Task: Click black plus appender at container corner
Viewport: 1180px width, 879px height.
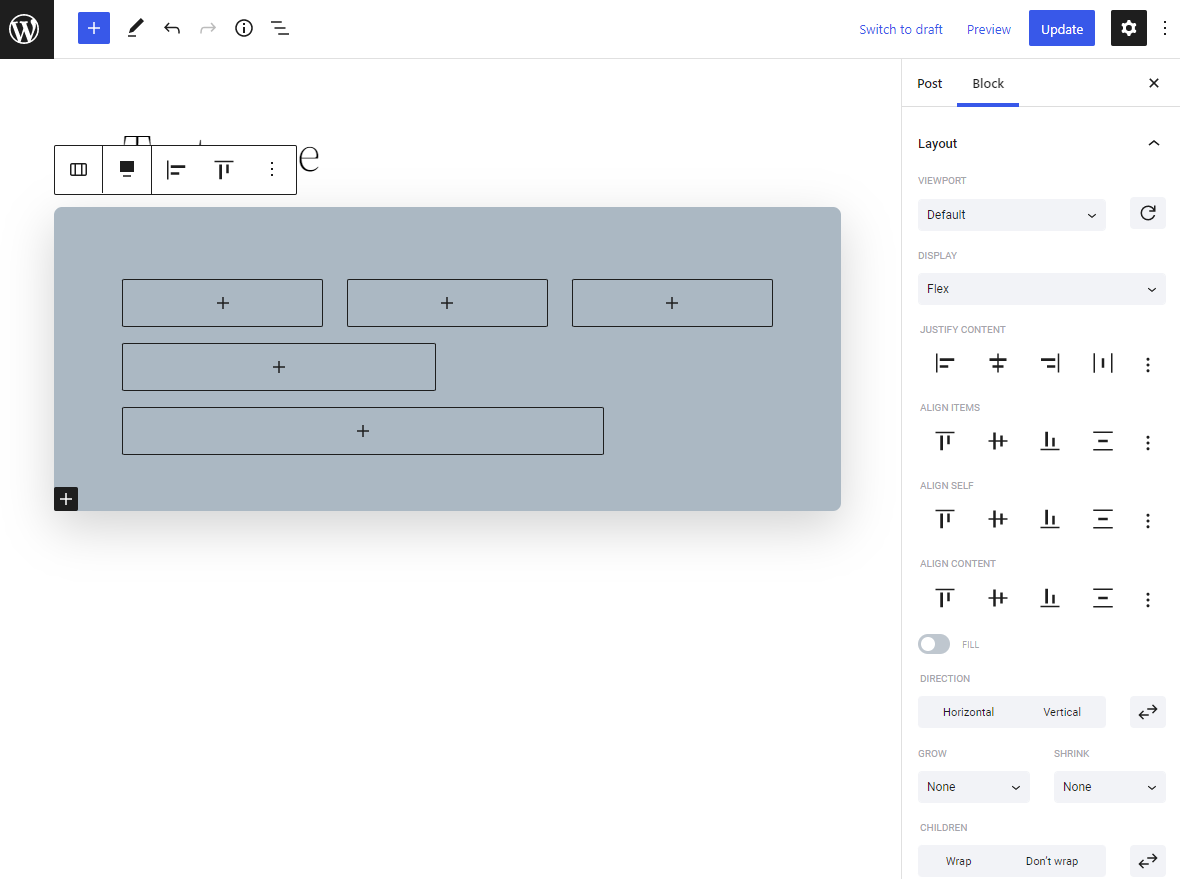Action: click(x=66, y=499)
